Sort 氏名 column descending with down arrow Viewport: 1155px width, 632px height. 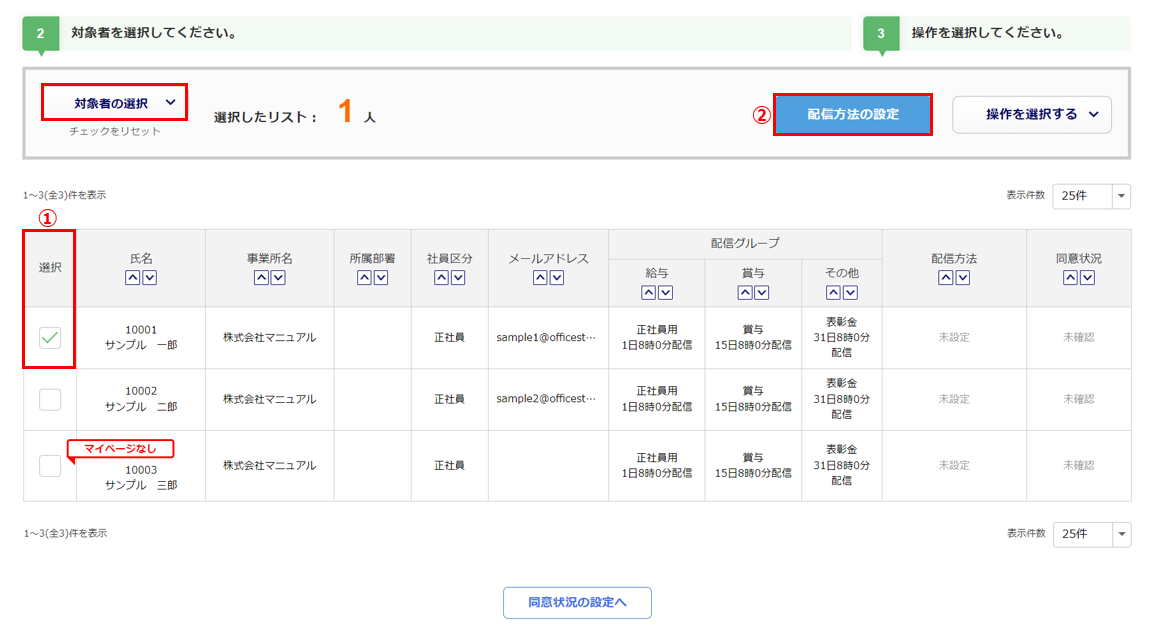point(149,278)
